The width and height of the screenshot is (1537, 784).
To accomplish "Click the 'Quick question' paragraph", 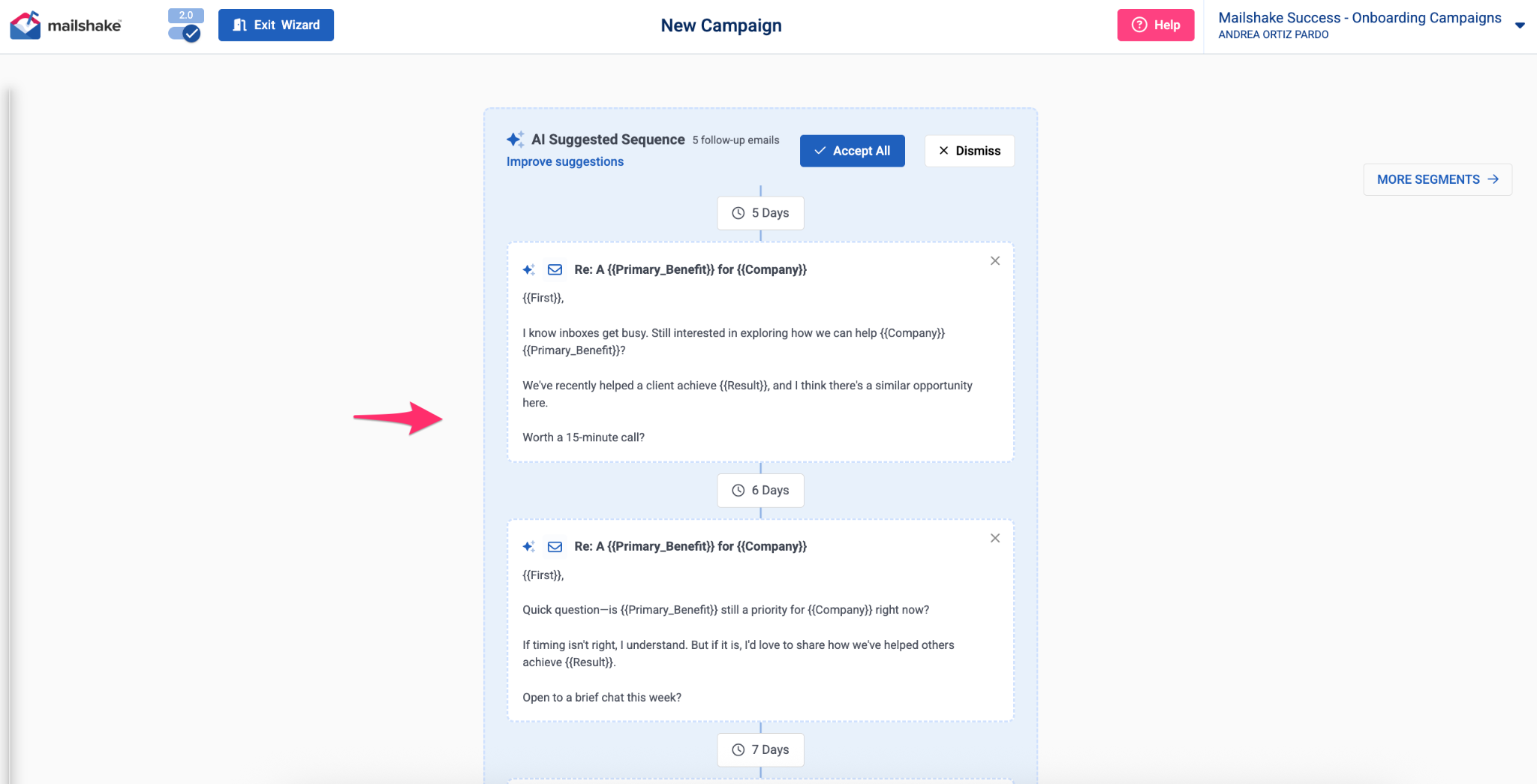I will pos(726,611).
